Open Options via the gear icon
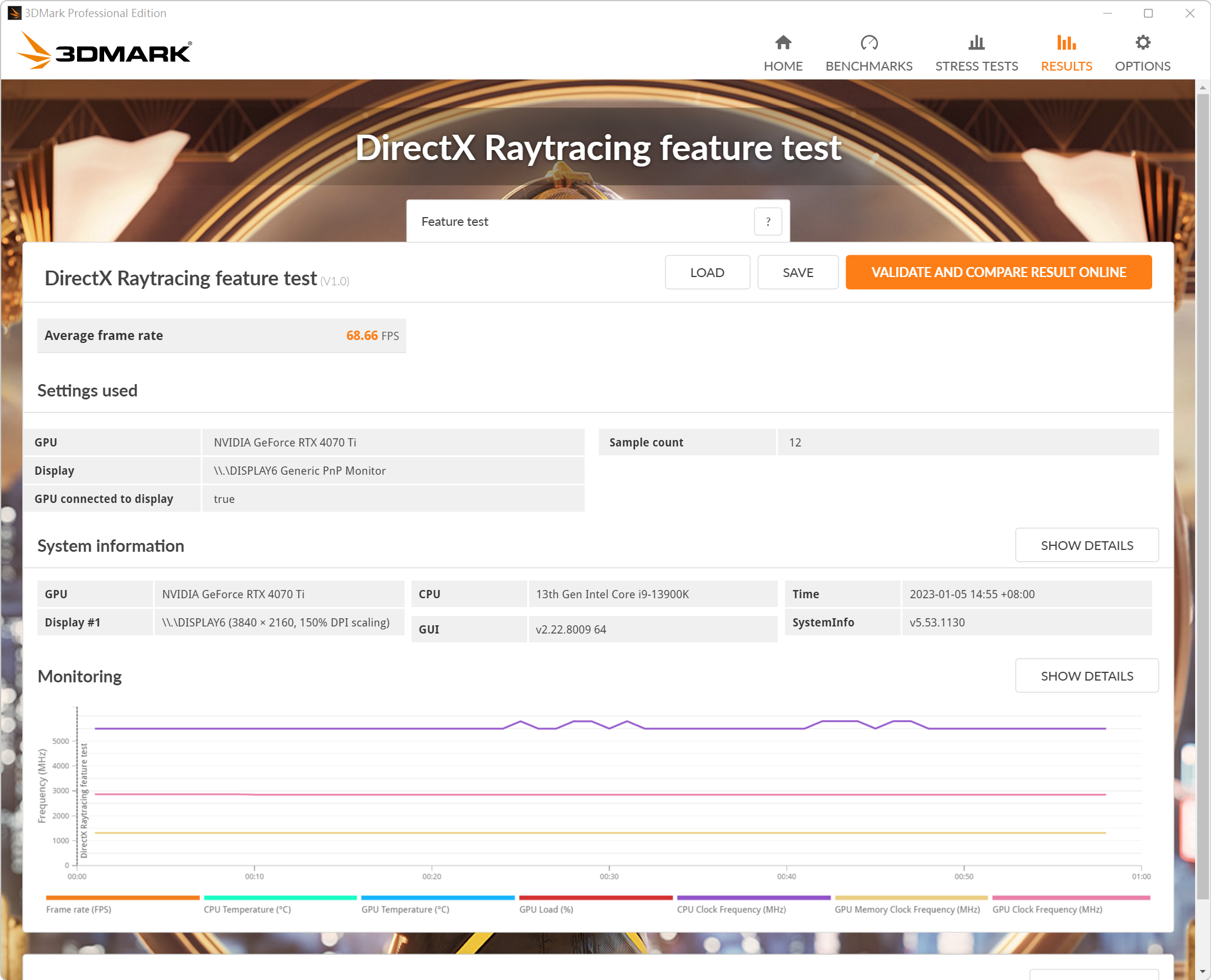The height and width of the screenshot is (980, 1211). point(1142,43)
